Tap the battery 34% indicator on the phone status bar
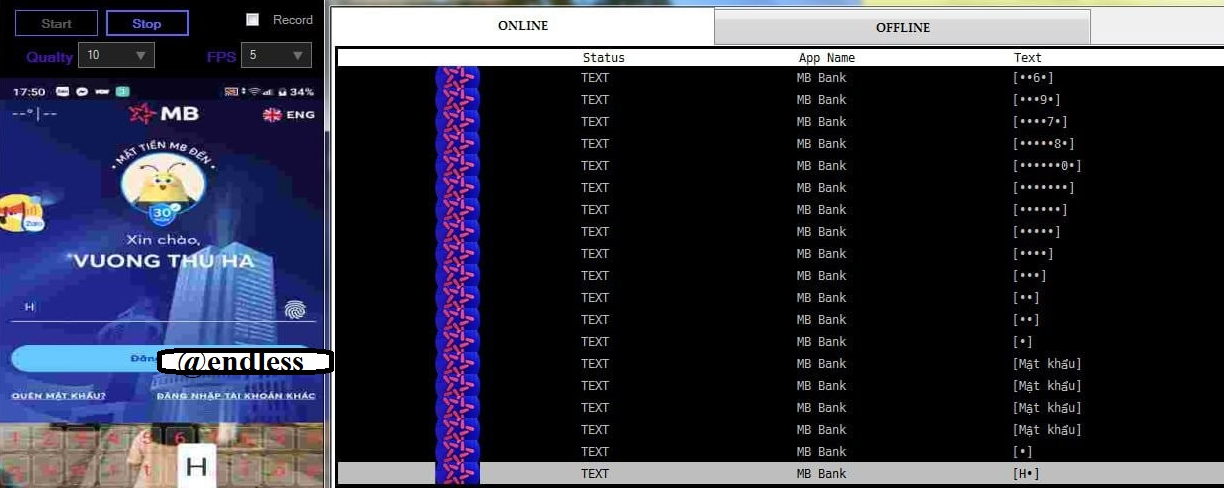 [297, 91]
